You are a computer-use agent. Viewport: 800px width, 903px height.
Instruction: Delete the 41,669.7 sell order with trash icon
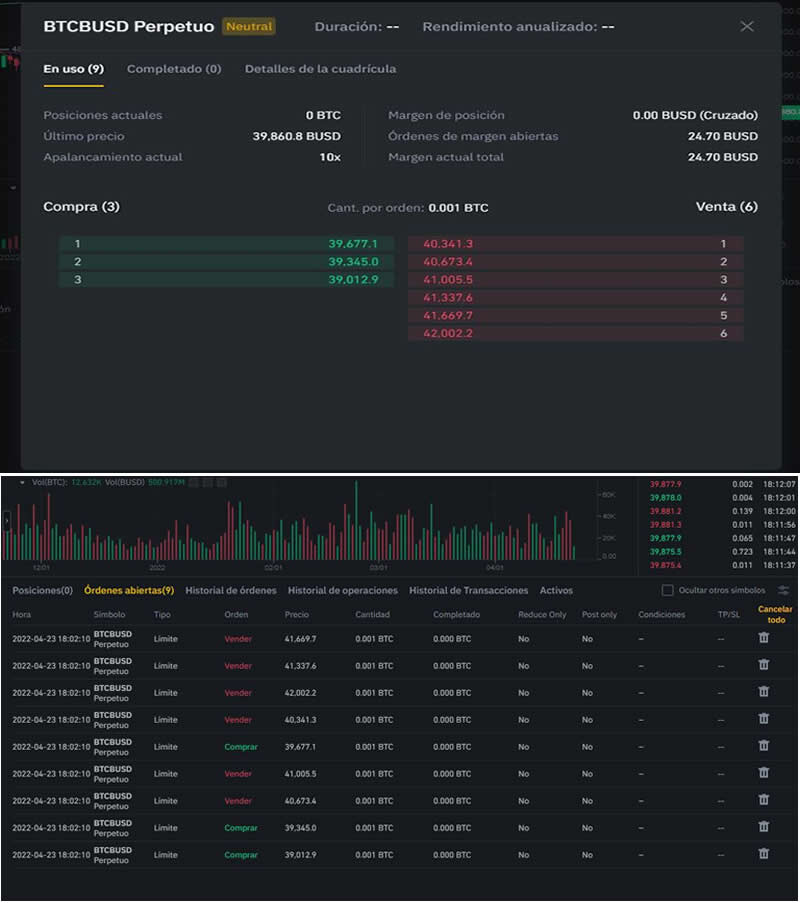tap(764, 638)
